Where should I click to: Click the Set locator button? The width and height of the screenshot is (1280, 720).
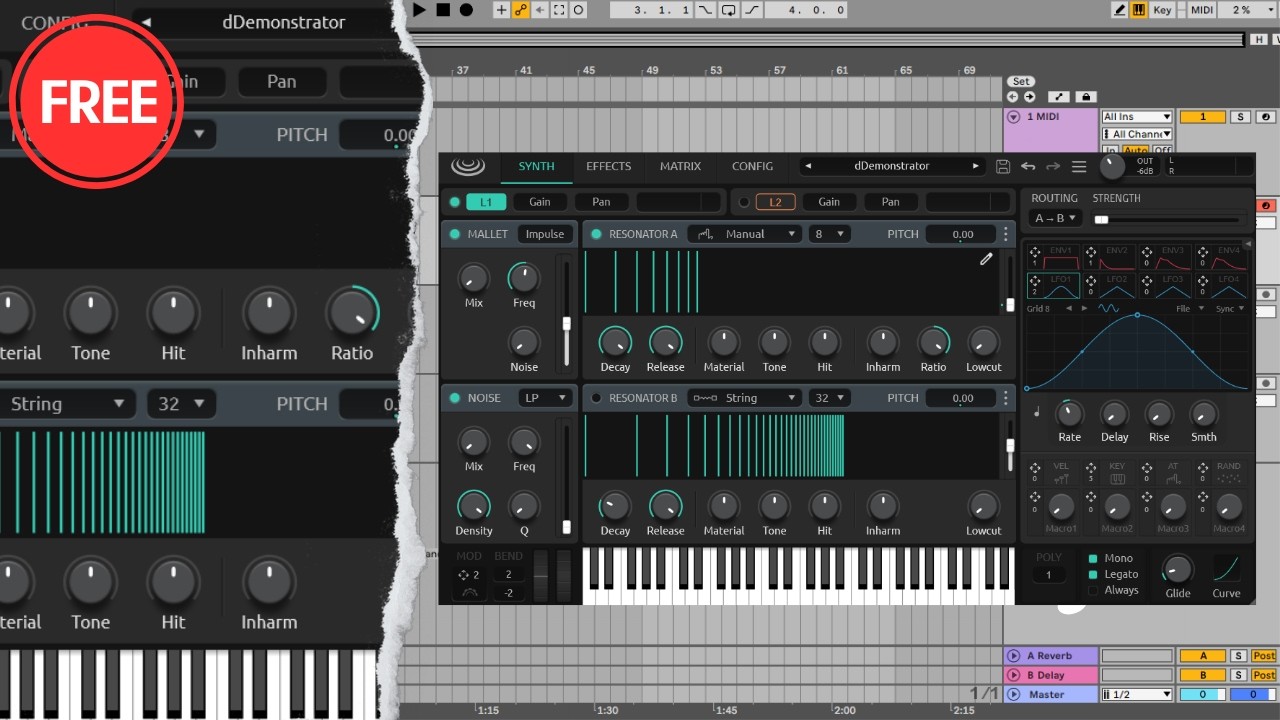coord(1021,82)
